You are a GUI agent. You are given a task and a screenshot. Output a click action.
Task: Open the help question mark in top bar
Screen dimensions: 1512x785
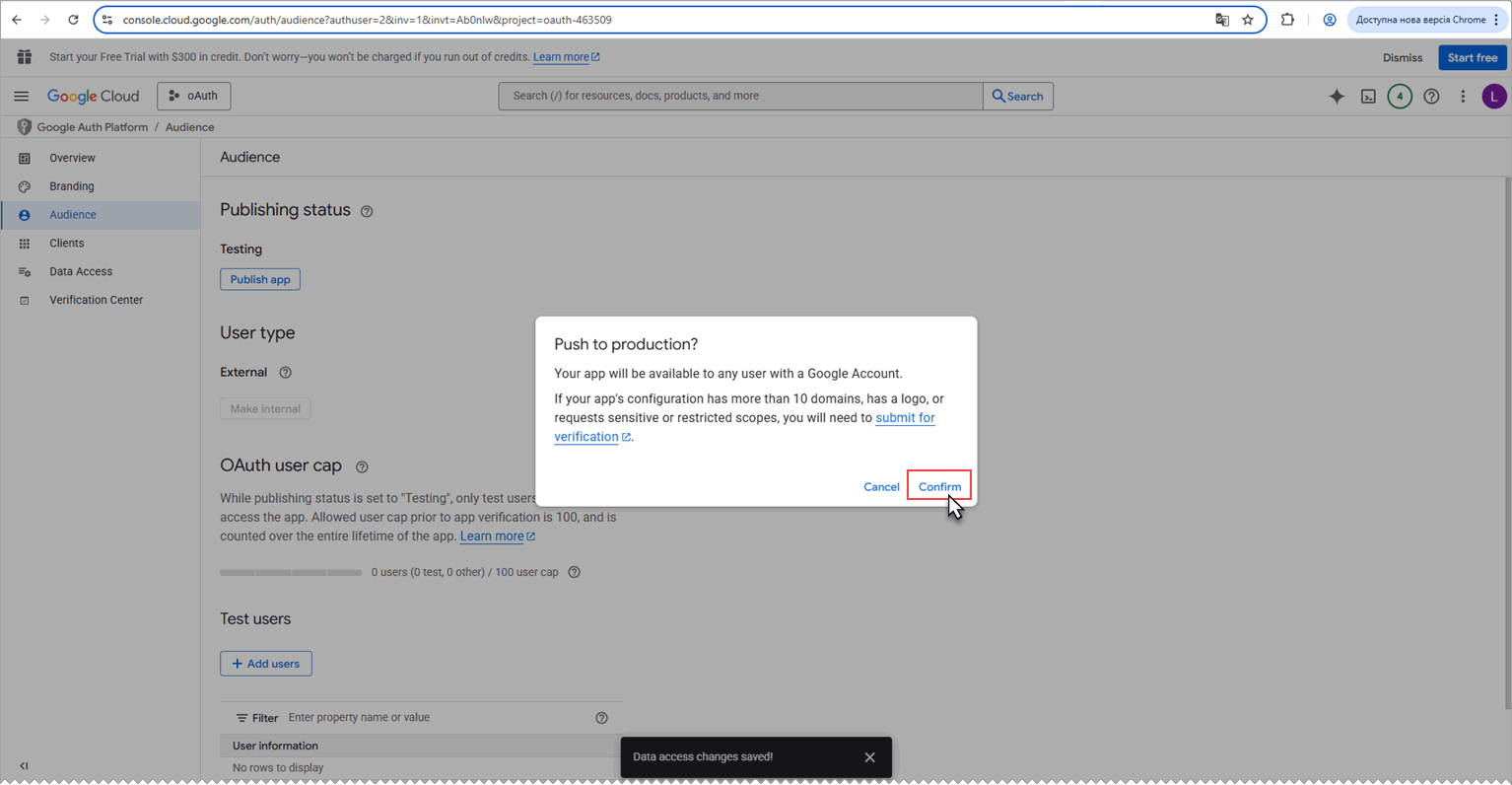click(x=1431, y=96)
